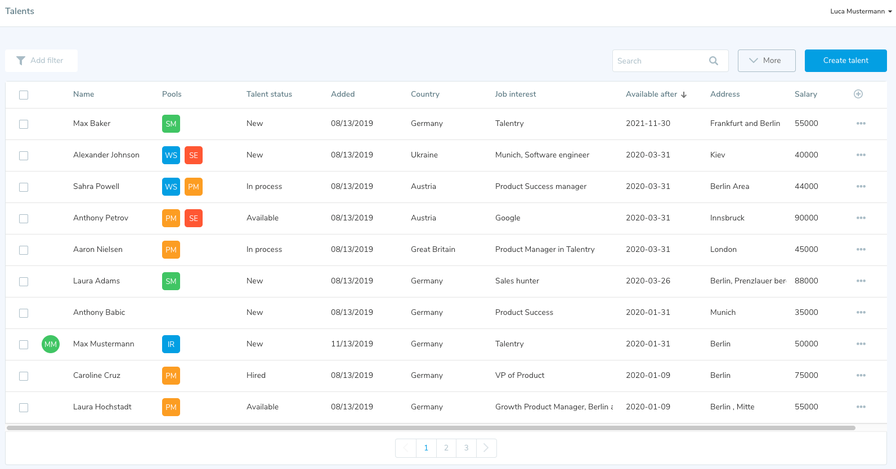
Task: Go to page 3 of the talents list
Action: (x=466, y=448)
